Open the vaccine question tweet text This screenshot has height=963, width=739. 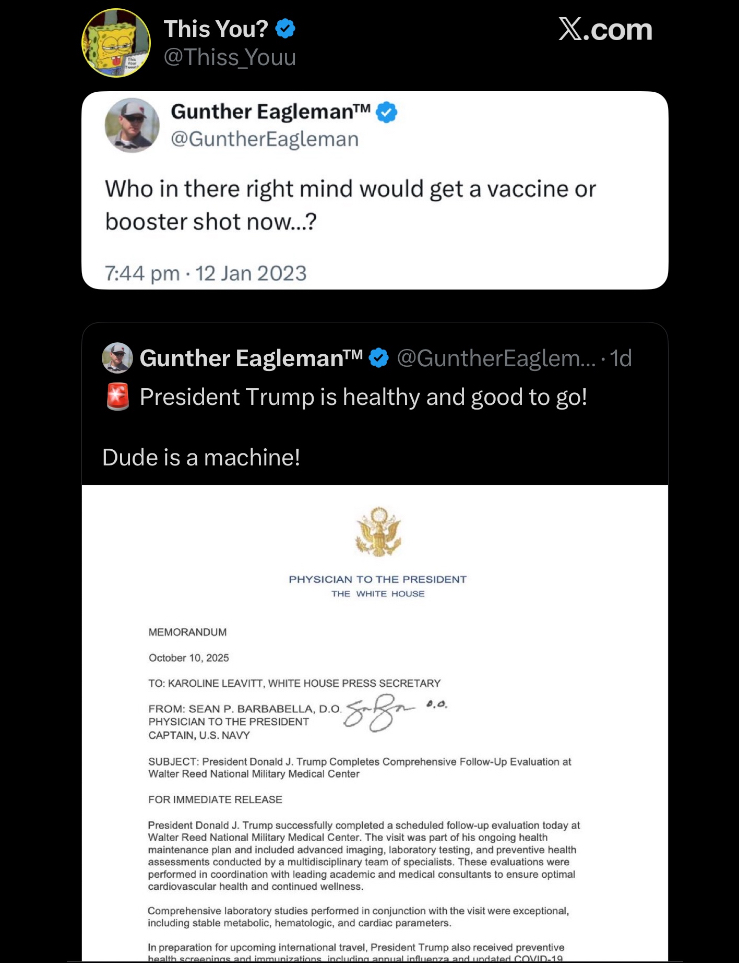tap(350, 204)
